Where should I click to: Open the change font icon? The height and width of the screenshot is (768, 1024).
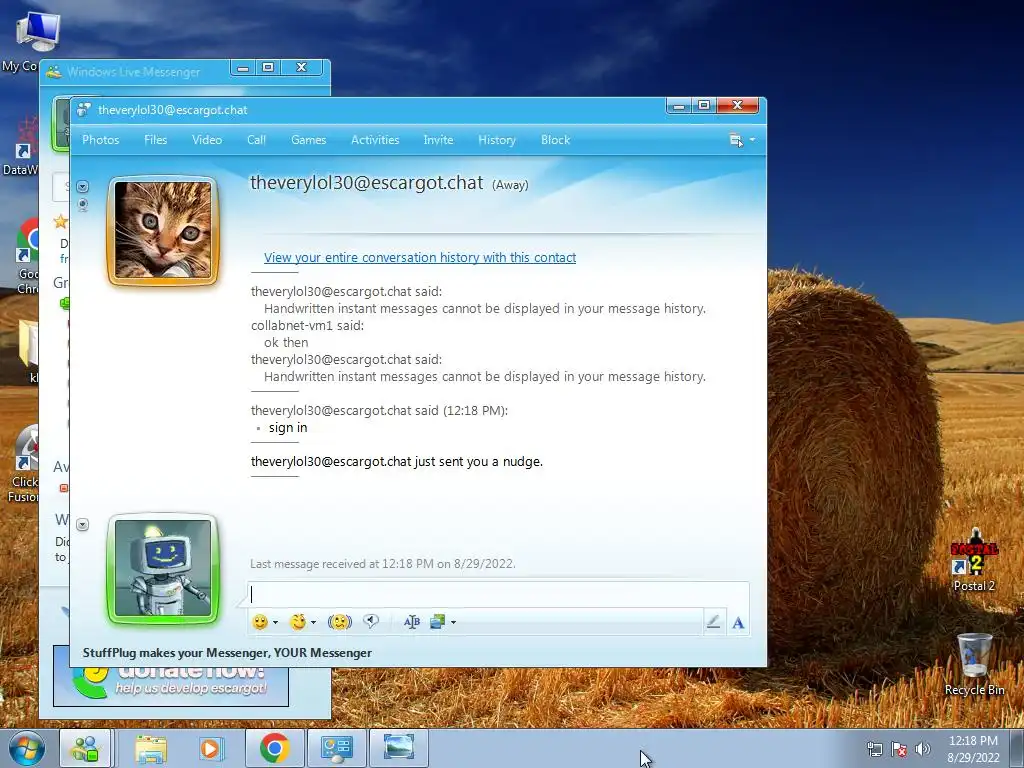[411, 622]
